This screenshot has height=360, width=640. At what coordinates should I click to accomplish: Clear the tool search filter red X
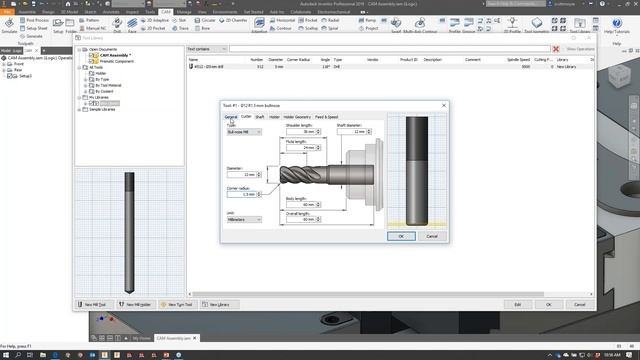[556, 49]
